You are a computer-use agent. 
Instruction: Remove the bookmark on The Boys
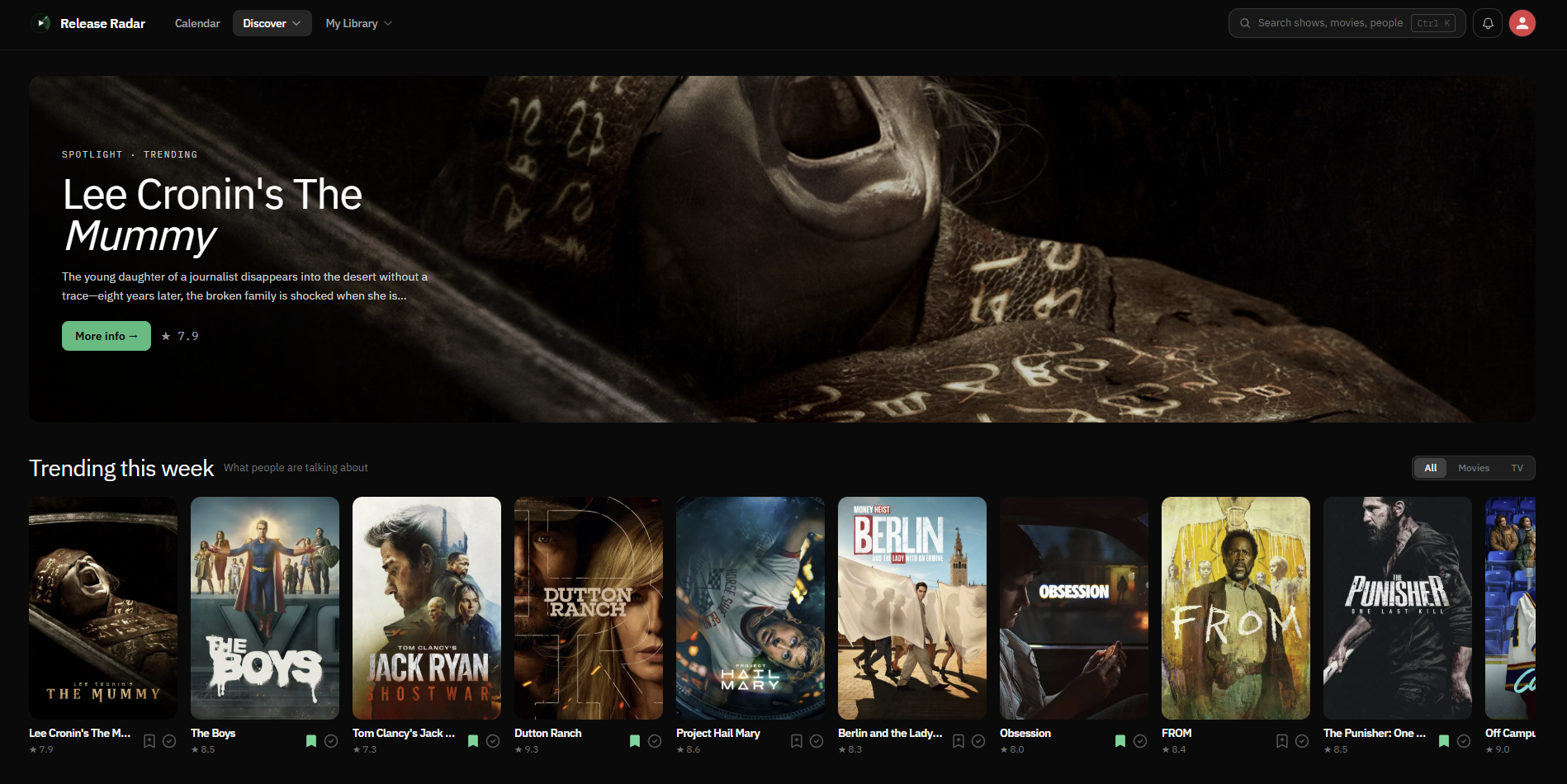point(311,741)
